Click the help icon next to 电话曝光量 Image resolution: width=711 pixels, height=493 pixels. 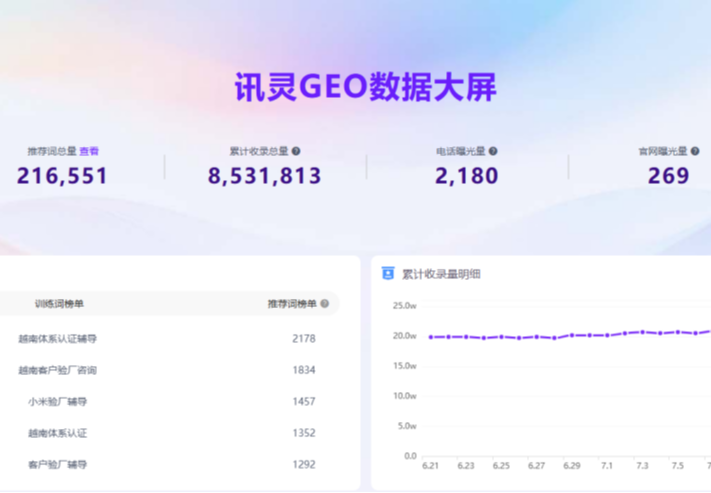[x=493, y=151]
